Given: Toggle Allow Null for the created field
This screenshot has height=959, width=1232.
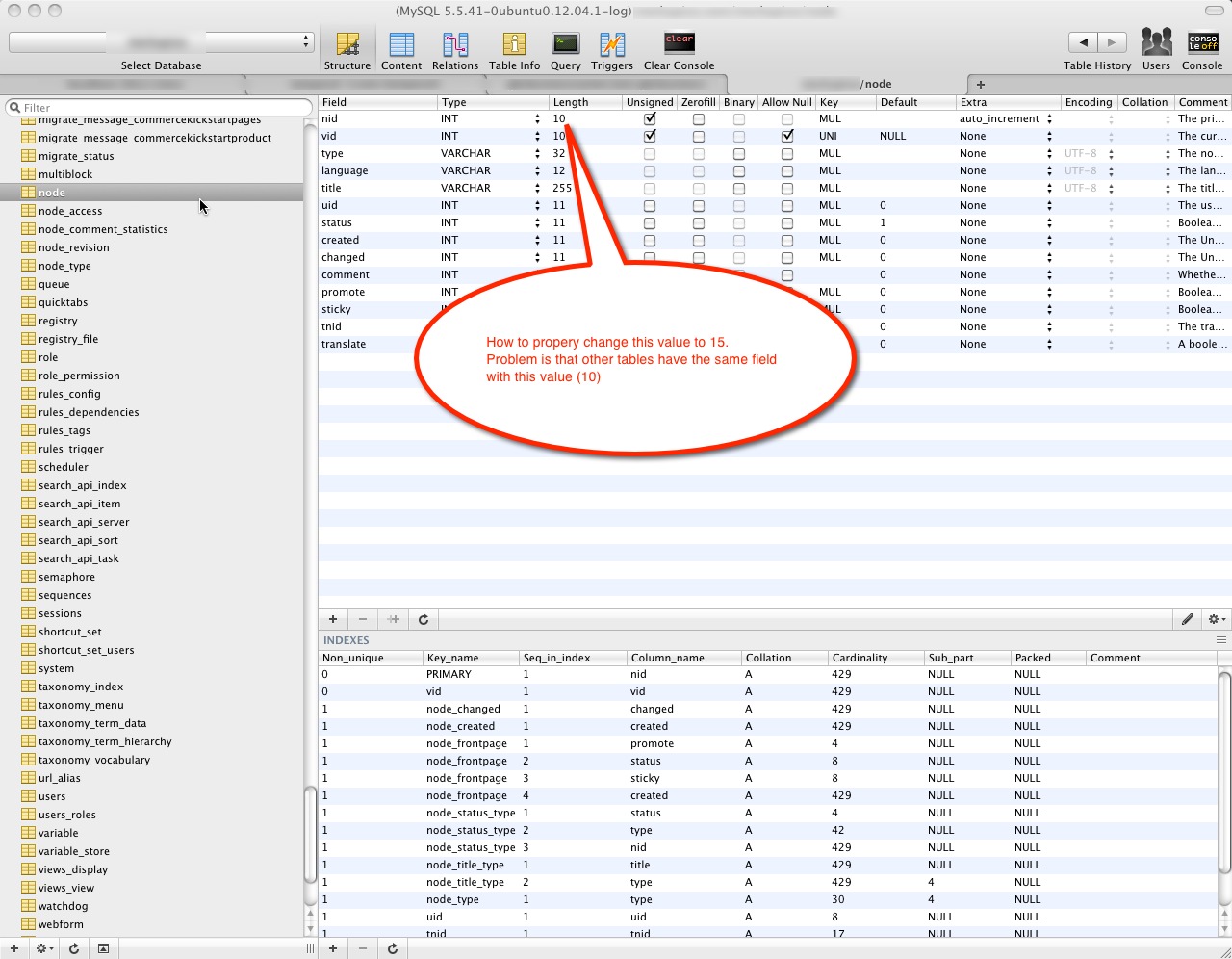Looking at the screenshot, I should pos(787,241).
